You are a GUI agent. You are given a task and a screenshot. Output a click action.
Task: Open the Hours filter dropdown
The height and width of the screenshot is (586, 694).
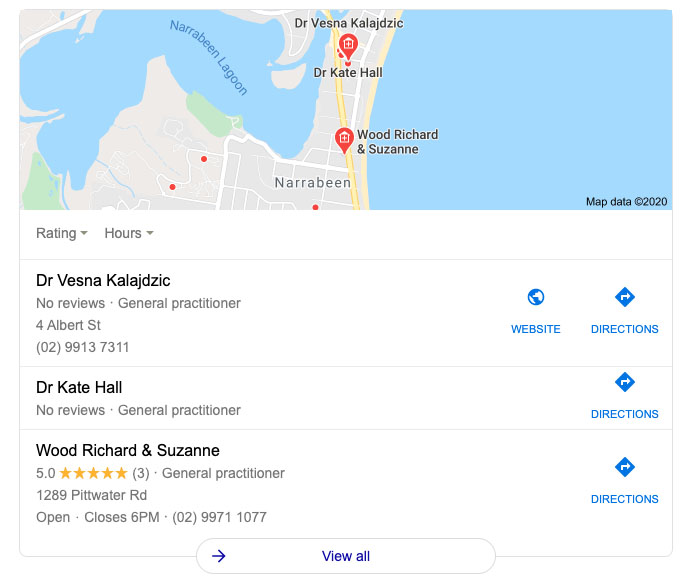point(129,233)
